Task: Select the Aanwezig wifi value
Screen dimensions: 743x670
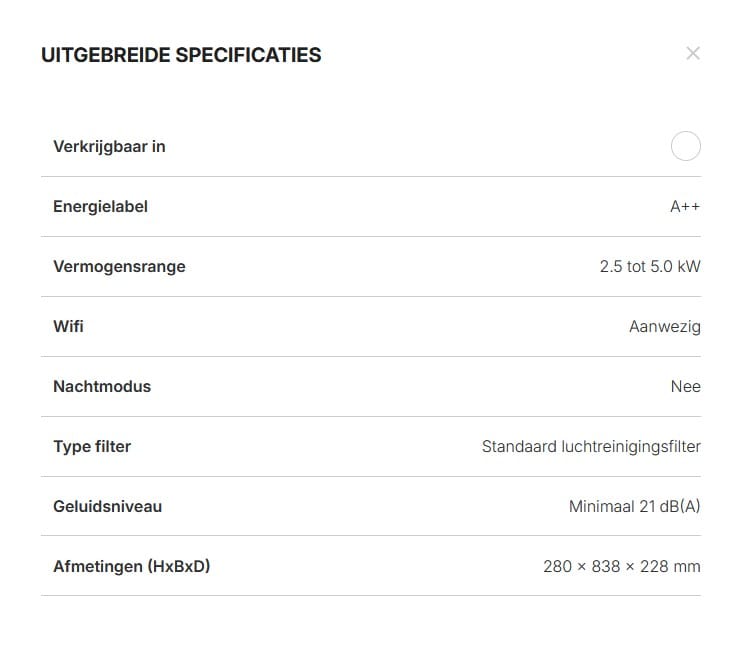Action: point(664,326)
